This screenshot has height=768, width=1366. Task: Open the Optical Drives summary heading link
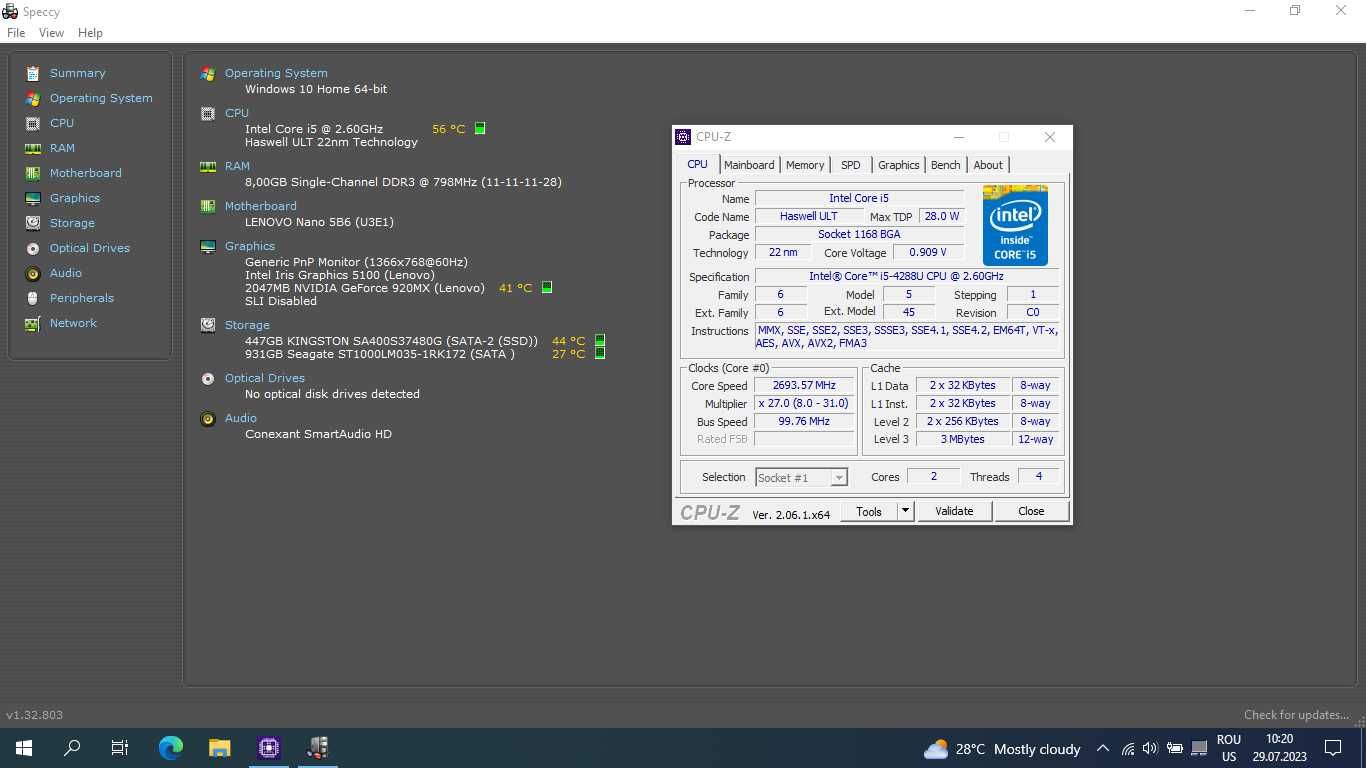coord(265,378)
